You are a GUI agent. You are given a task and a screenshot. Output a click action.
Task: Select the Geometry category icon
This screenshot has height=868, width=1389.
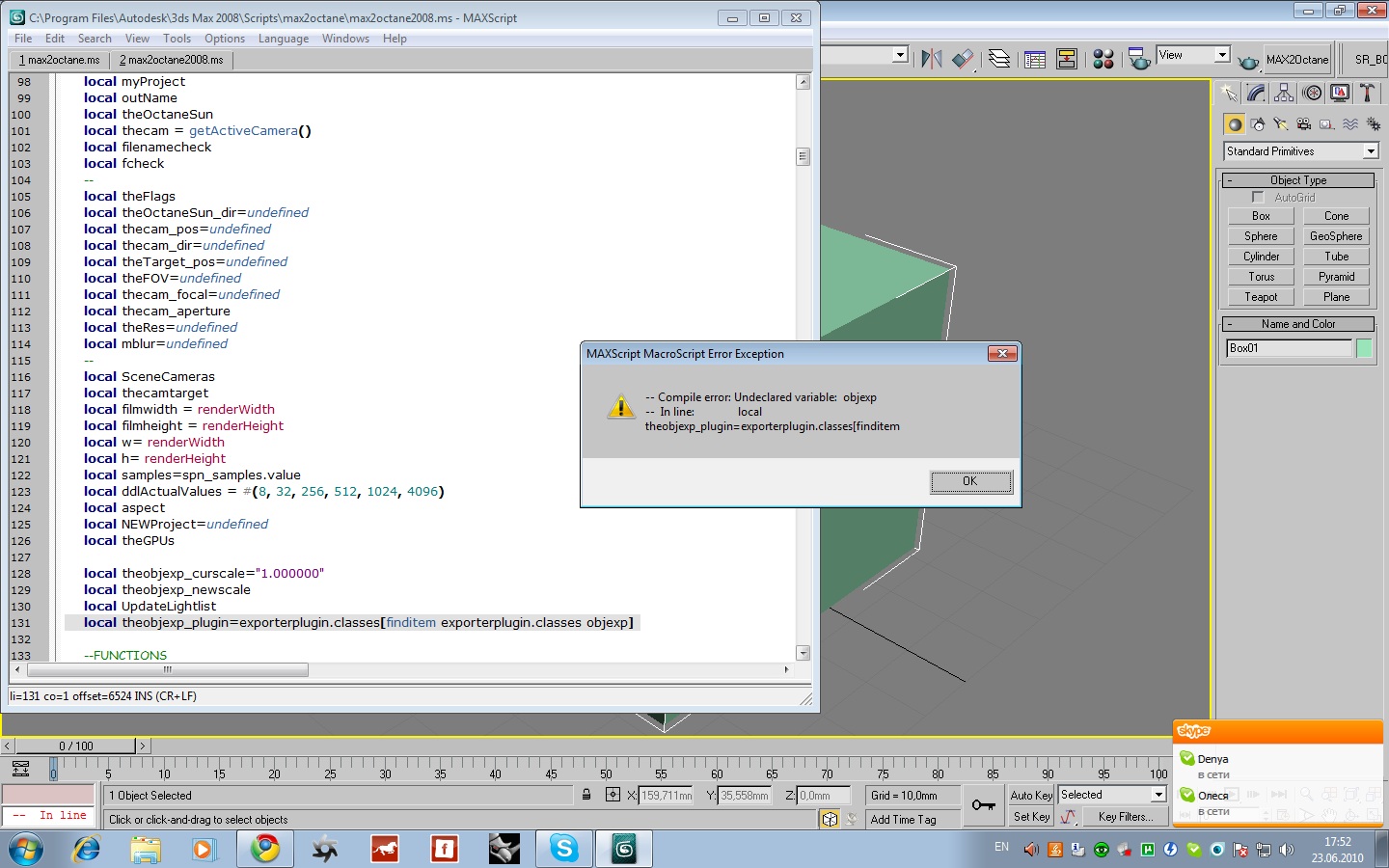click(x=1235, y=124)
